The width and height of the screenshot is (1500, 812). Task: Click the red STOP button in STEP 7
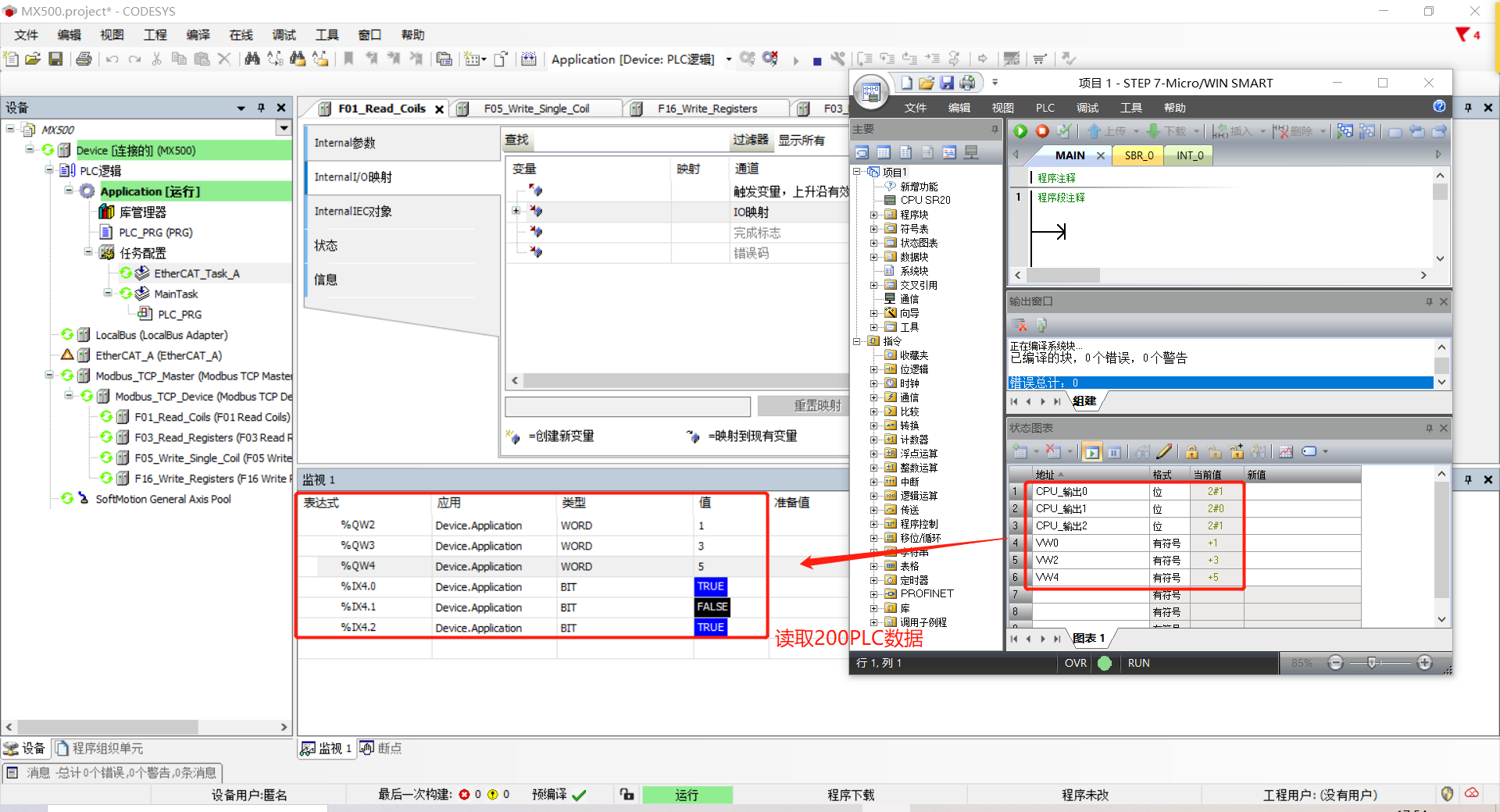click(1042, 131)
